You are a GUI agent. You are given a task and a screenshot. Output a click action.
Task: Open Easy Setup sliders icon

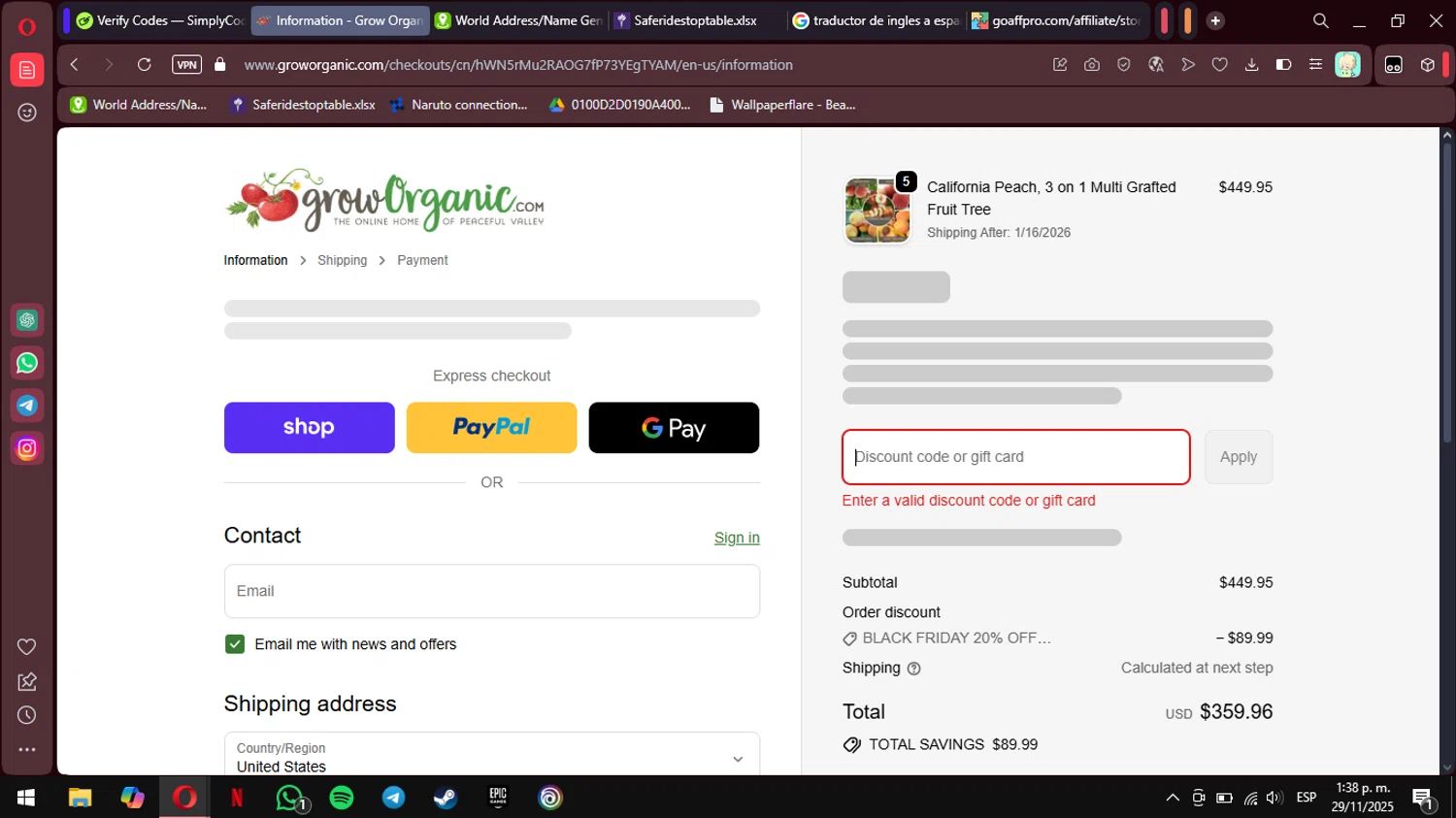point(1315,65)
